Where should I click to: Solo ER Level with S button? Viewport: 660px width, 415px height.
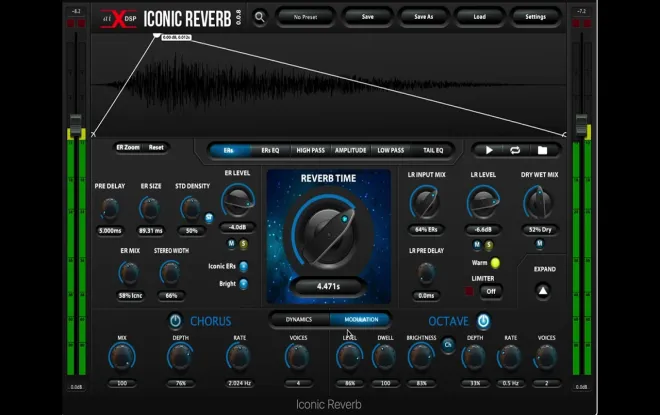tap(243, 243)
